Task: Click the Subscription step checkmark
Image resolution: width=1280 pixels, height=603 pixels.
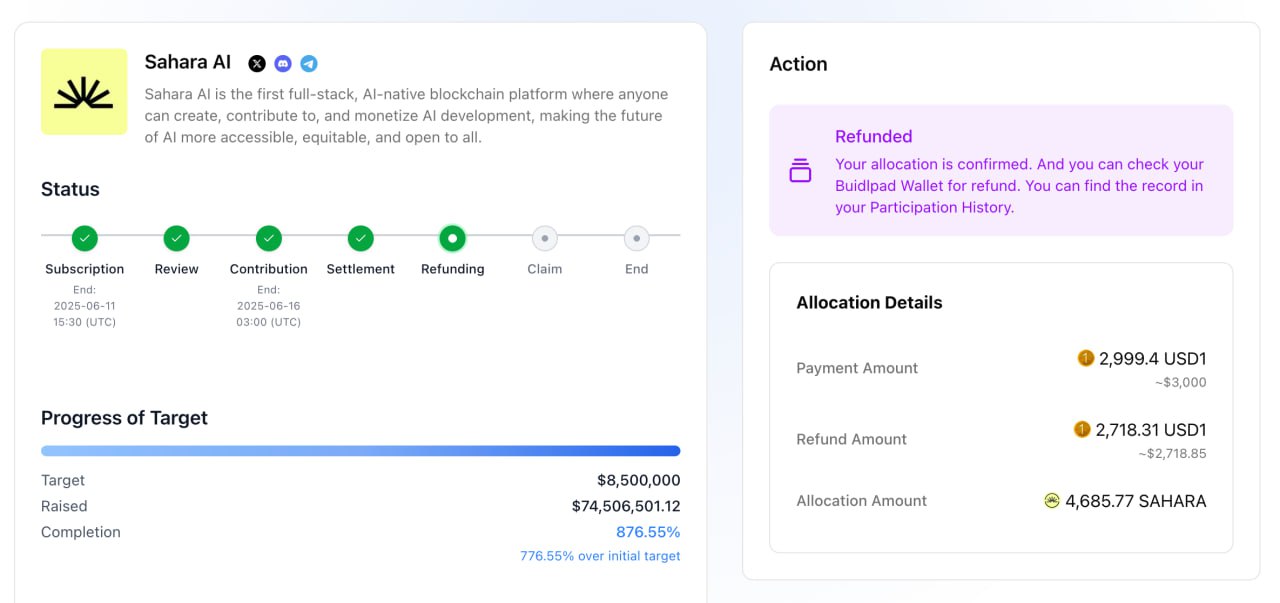Action: coord(85,238)
